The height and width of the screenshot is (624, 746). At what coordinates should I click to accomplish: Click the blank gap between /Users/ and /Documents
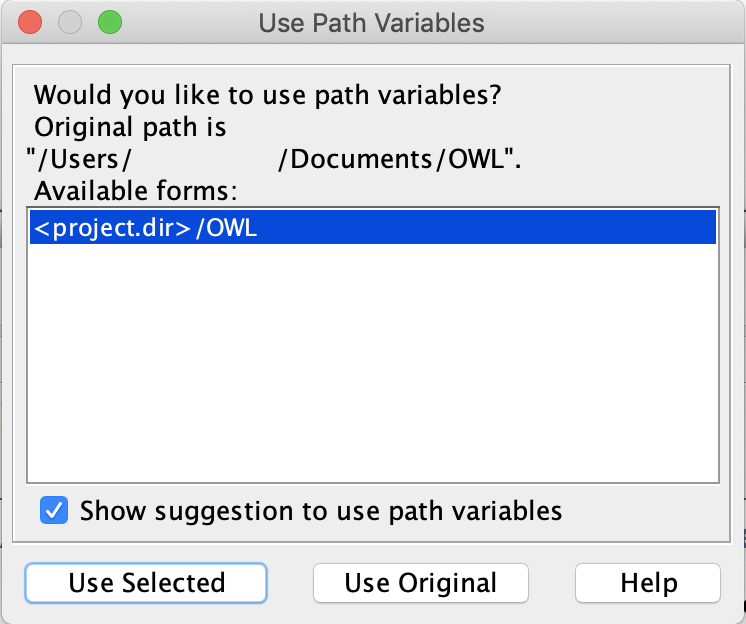205,159
